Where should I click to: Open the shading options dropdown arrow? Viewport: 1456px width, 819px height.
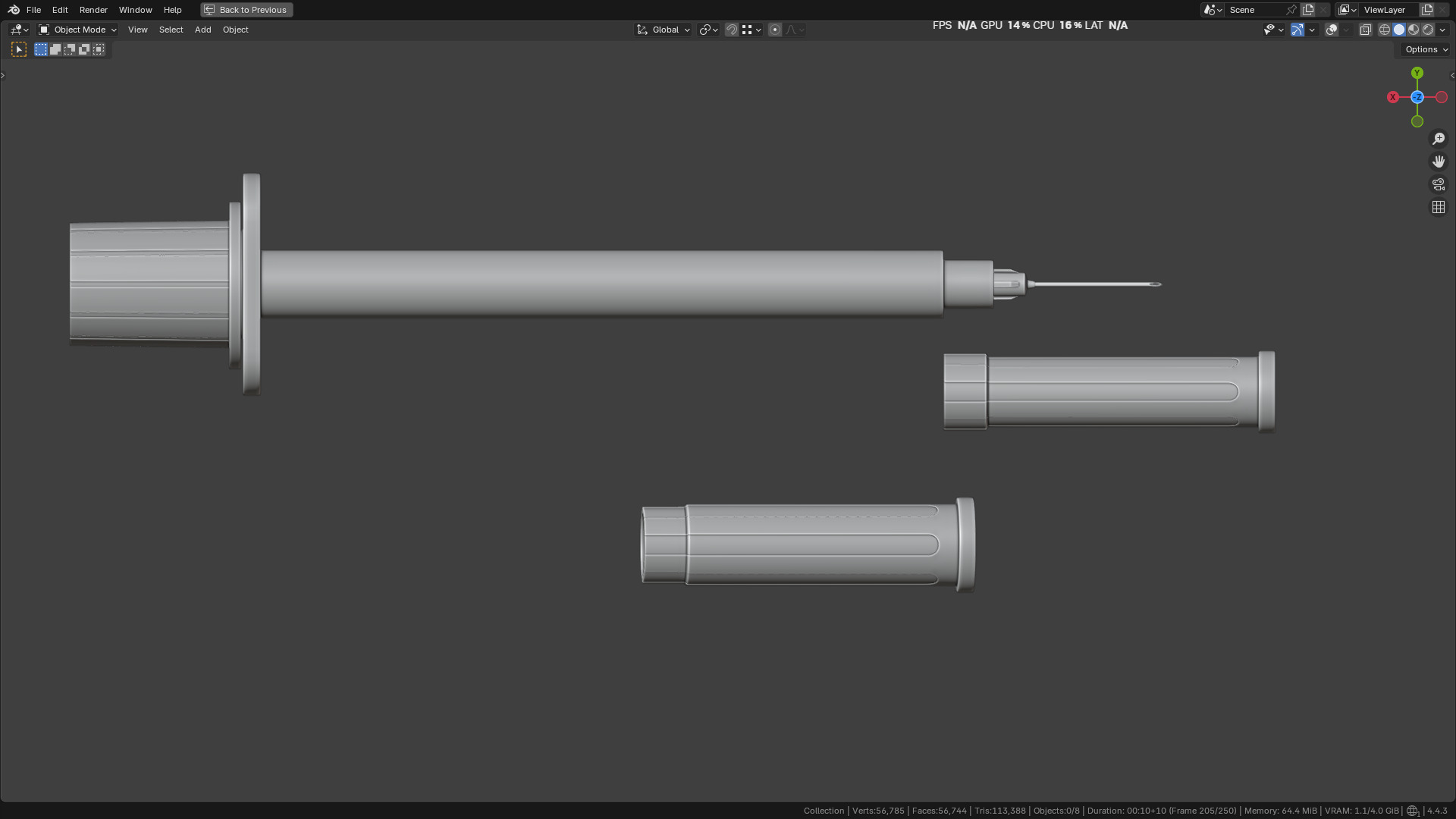pos(1442,30)
